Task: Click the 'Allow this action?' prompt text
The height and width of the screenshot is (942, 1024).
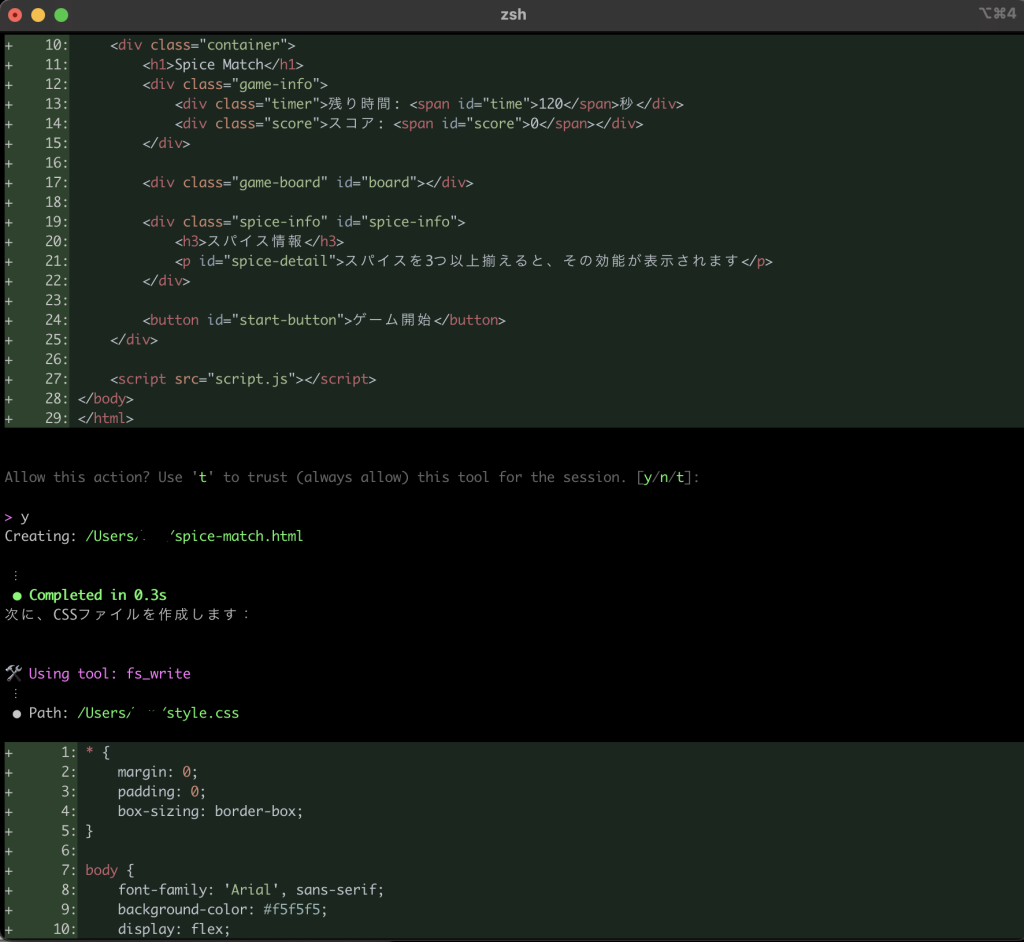Action: click(x=77, y=478)
